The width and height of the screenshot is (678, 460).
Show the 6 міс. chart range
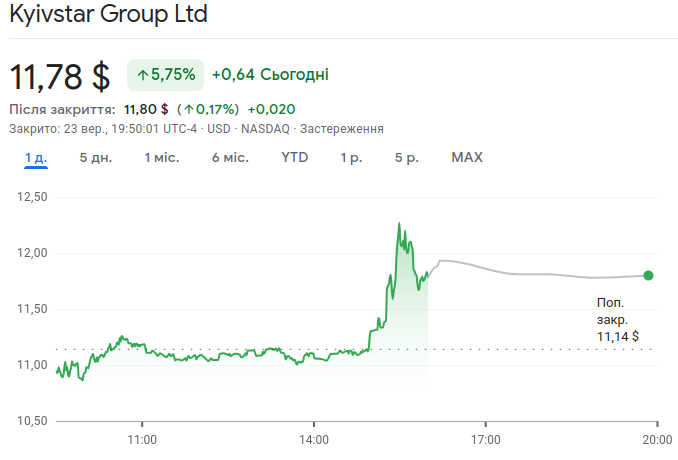tap(230, 158)
